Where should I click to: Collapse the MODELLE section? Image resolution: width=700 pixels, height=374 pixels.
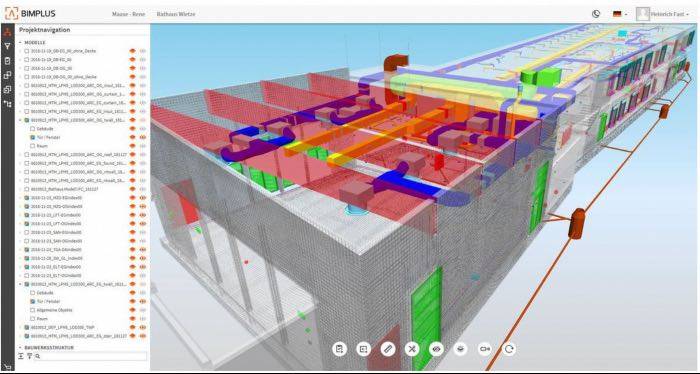[x=20, y=42]
